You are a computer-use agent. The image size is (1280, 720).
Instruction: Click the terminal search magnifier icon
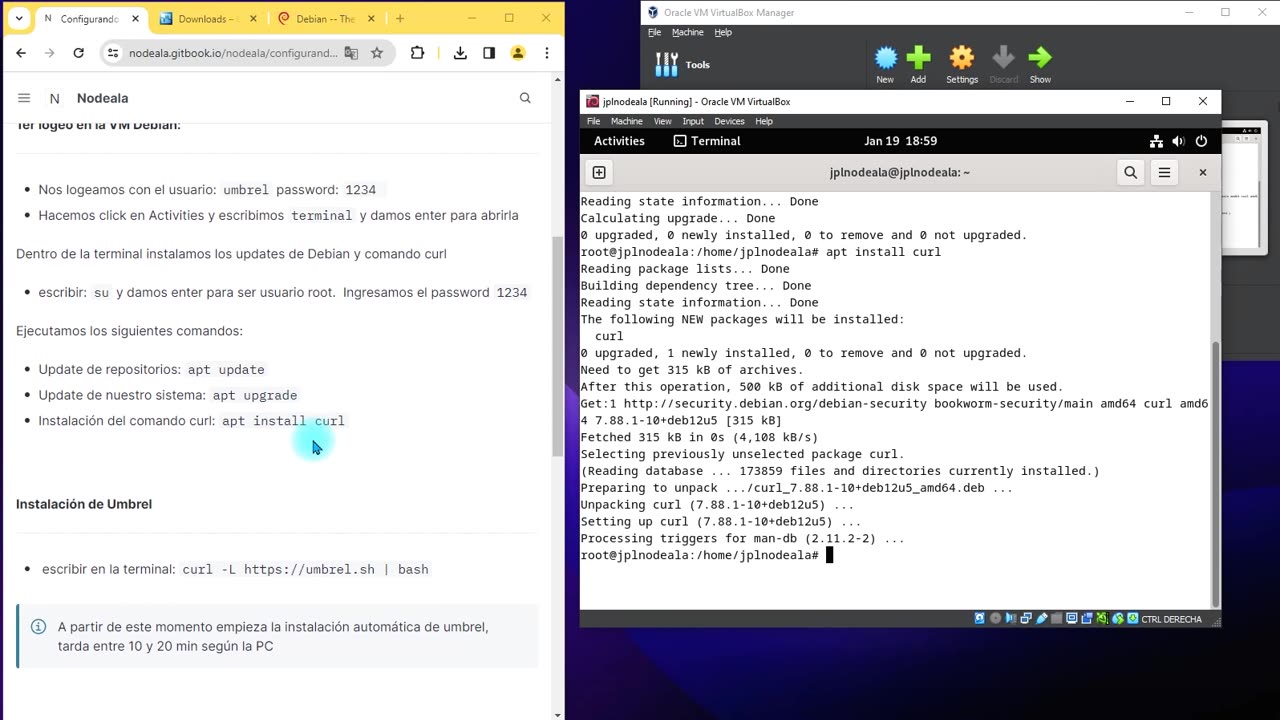1131,172
